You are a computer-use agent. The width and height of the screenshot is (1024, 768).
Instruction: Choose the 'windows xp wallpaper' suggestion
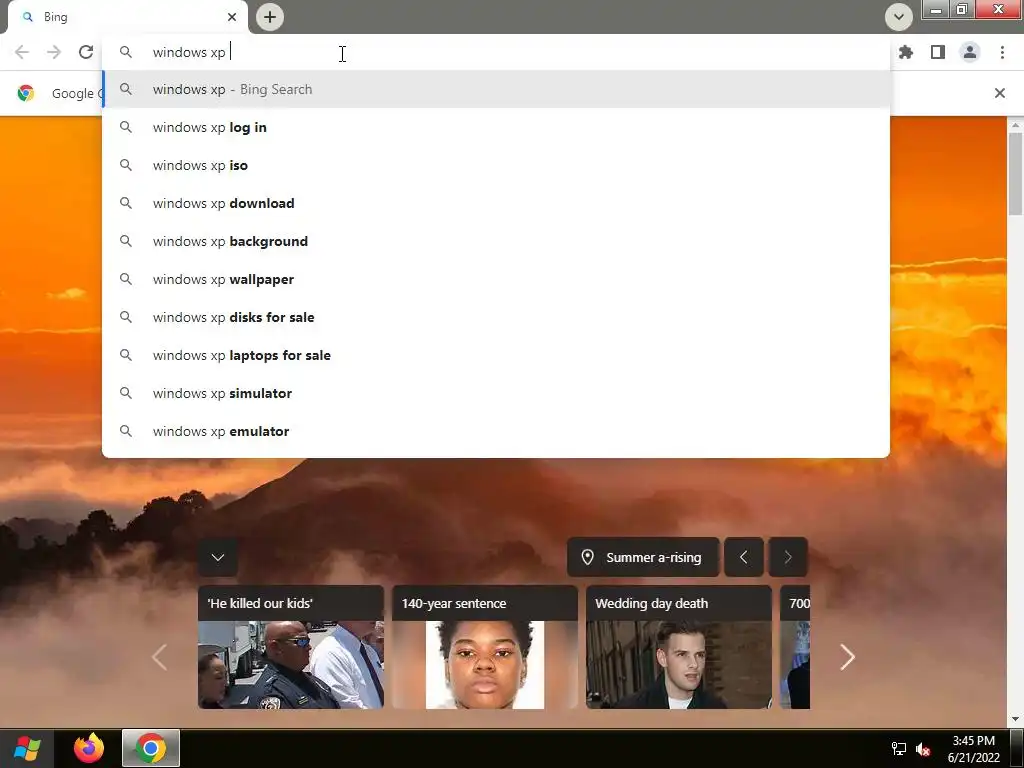pyautogui.click(x=496, y=279)
